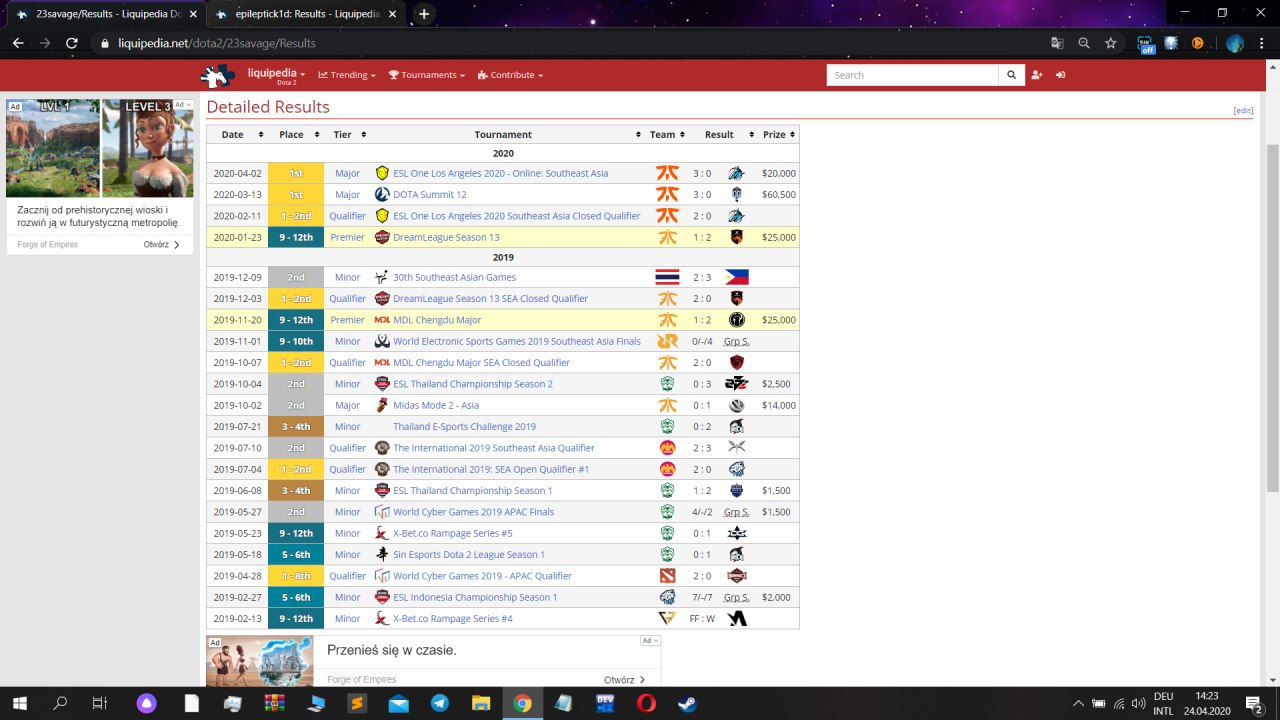Sort table by Tournament column
Viewport: 1280px width, 720px height.
(x=510, y=134)
